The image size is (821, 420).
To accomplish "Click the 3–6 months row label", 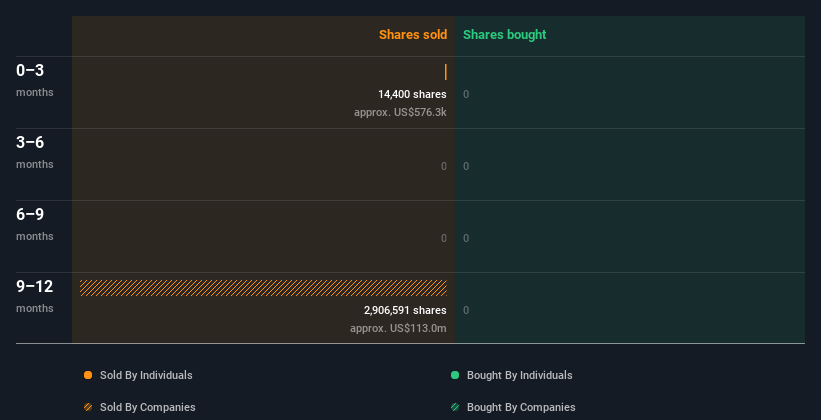I will [x=35, y=152].
